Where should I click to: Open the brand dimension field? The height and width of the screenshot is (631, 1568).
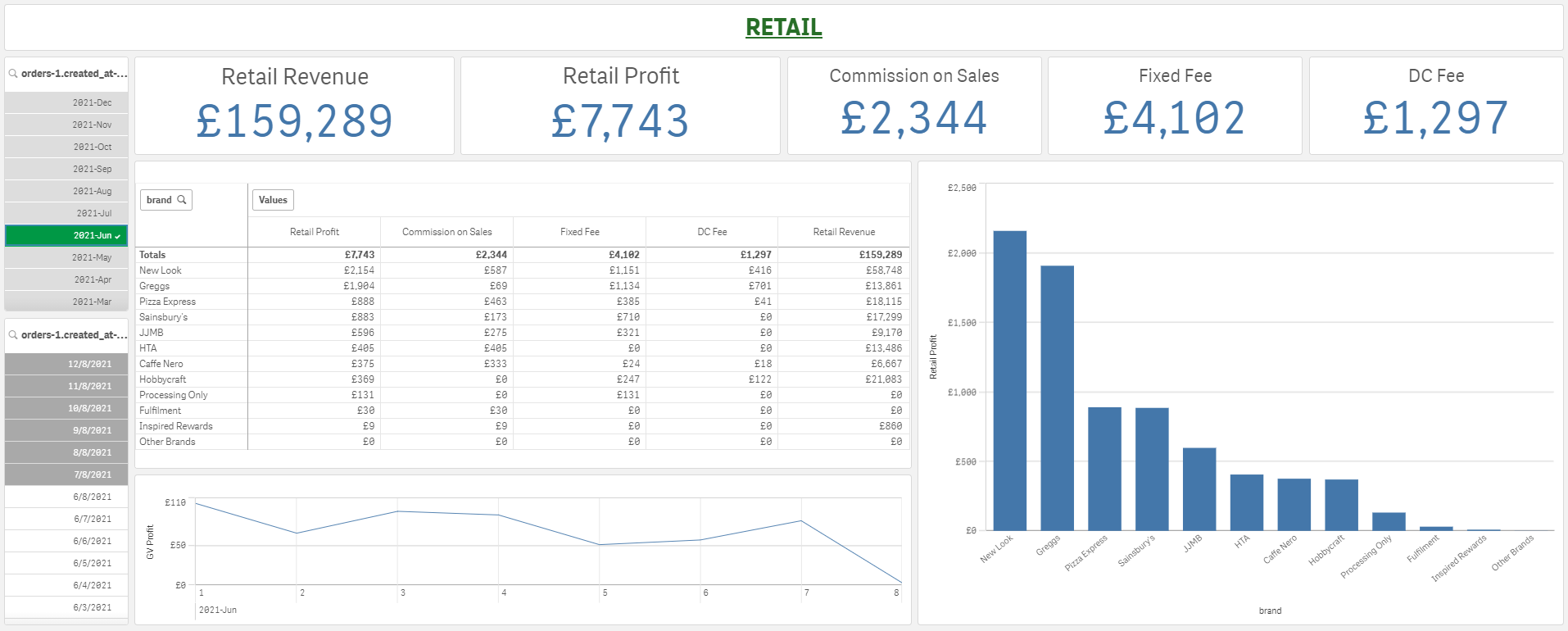160,200
